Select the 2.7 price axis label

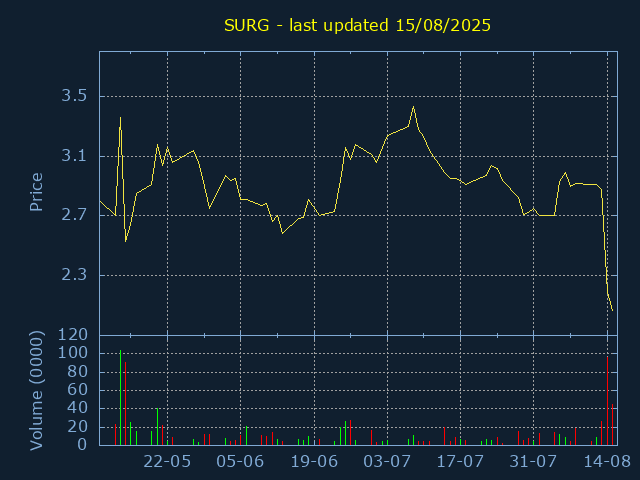(74, 215)
